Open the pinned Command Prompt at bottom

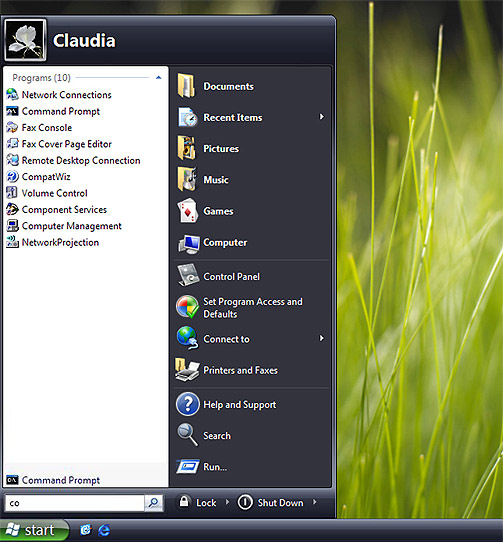coord(85,480)
